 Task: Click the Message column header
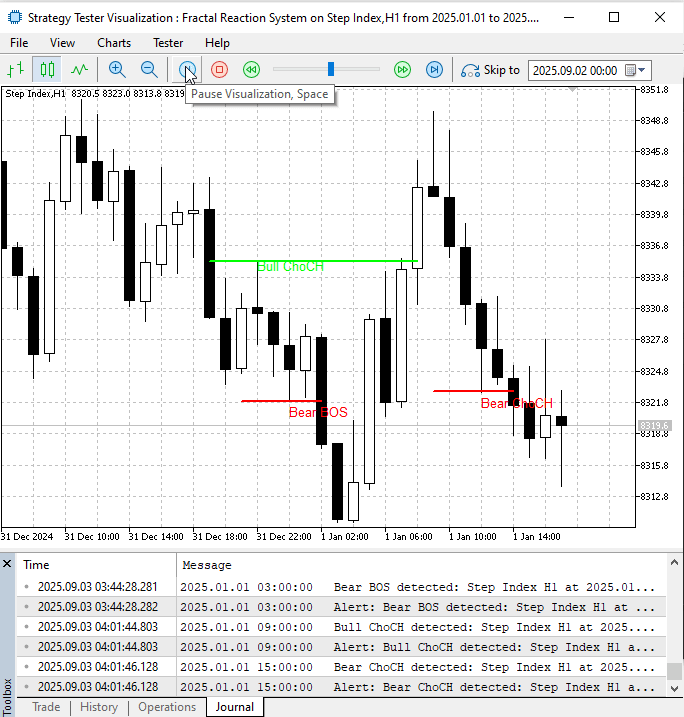pos(421,565)
